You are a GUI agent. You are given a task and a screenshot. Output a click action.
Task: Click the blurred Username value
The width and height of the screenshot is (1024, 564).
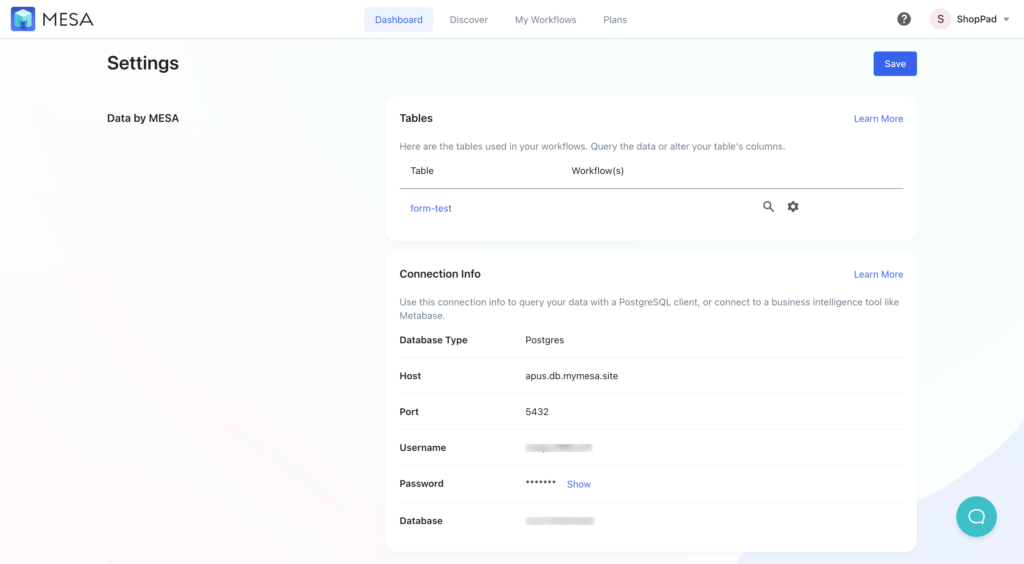point(559,448)
